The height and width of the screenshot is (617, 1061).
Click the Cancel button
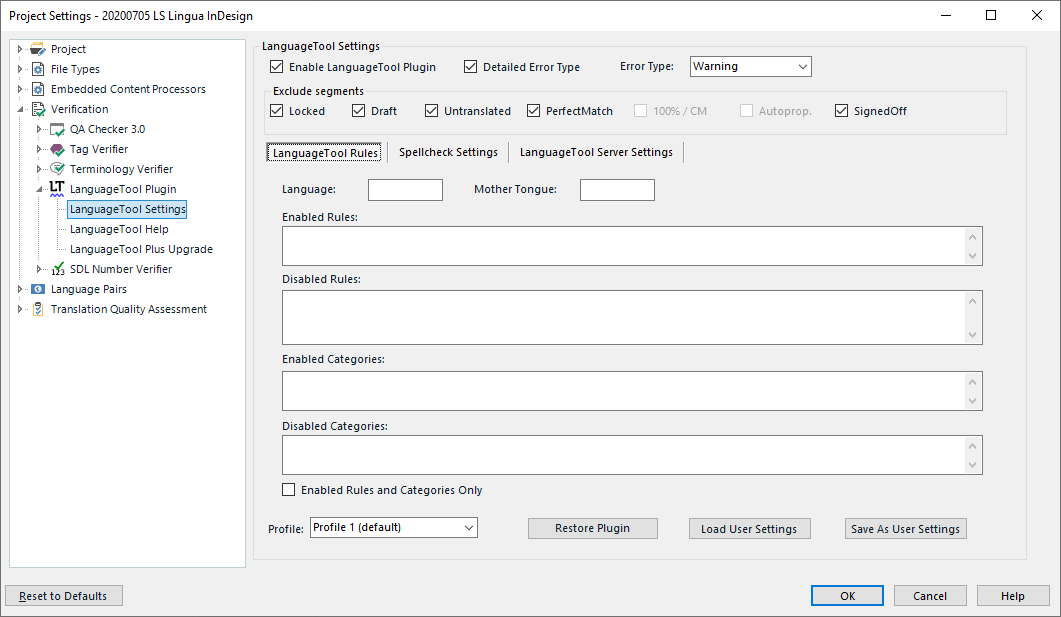[x=930, y=596]
